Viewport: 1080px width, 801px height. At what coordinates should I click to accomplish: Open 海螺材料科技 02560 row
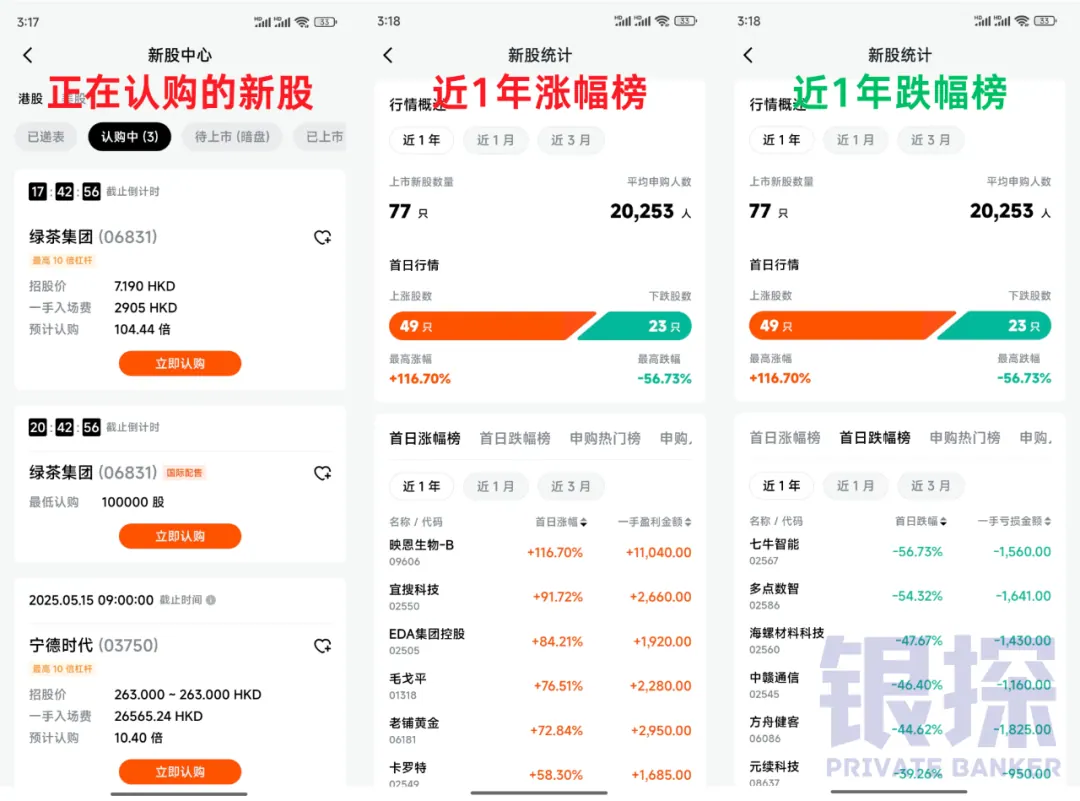point(900,641)
